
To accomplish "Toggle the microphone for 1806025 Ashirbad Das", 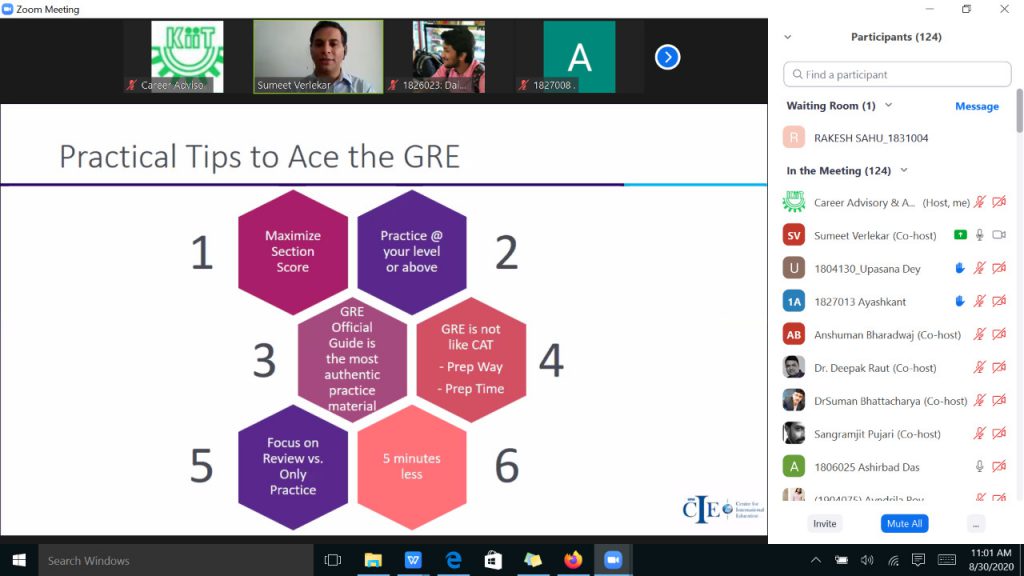I will 980,467.
